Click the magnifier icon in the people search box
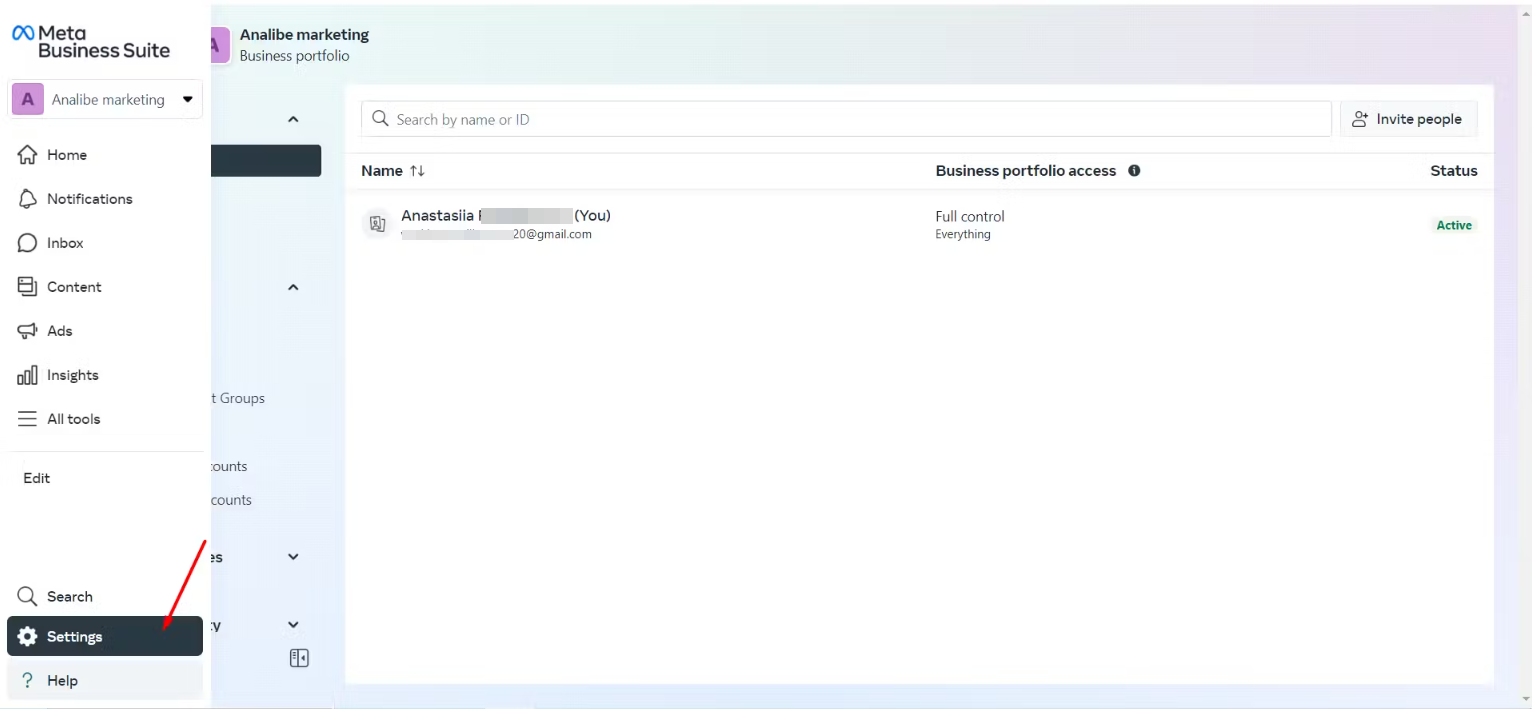Screen dimensions: 1532x709 [380, 119]
